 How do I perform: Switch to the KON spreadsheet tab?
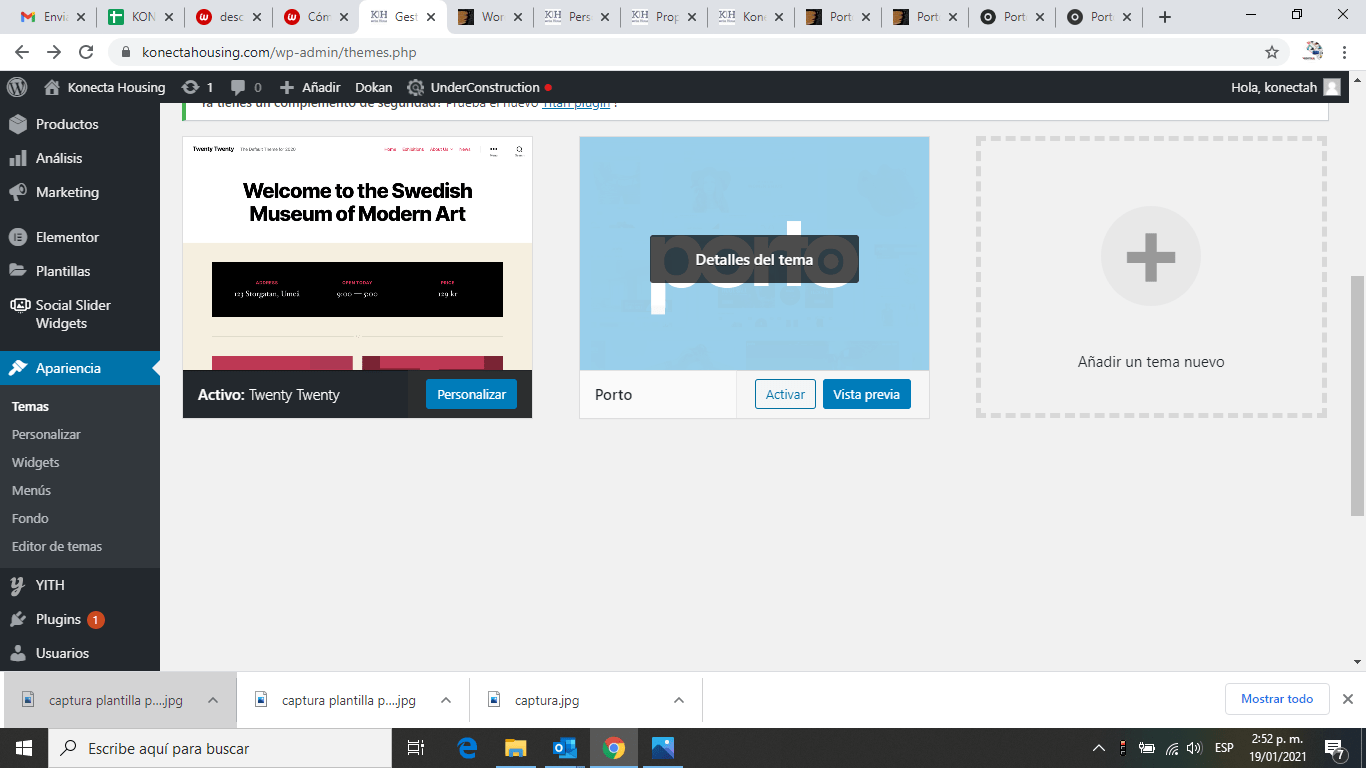pyautogui.click(x=140, y=17)
